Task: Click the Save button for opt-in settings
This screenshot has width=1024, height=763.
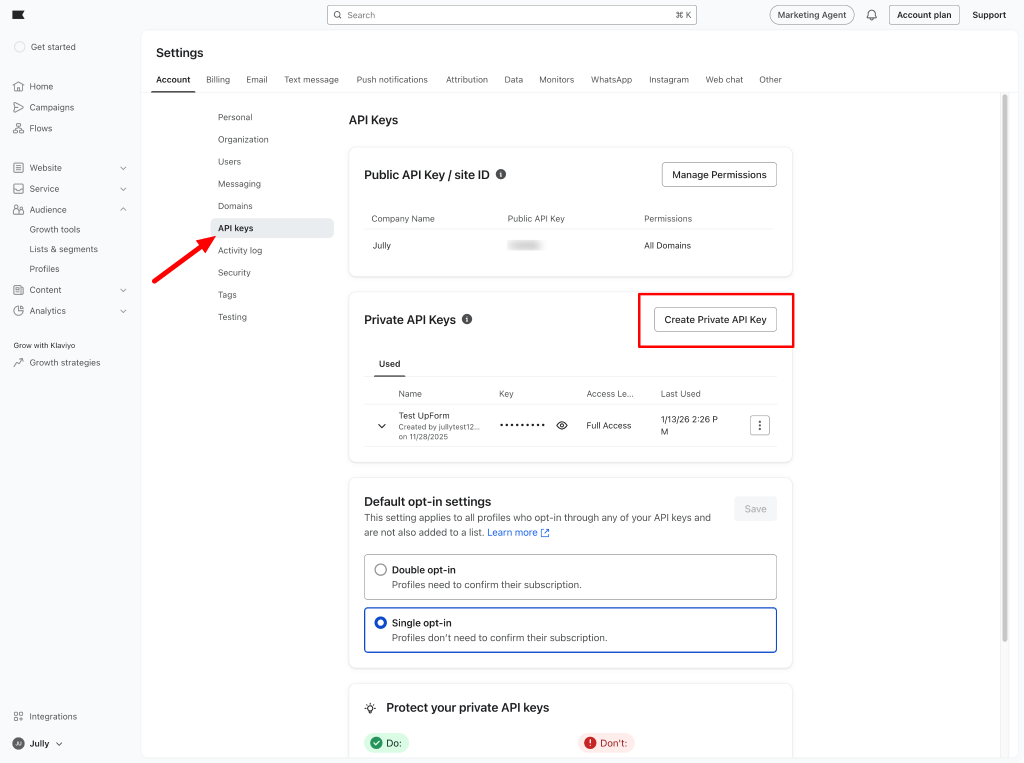Action: (756, 509)
